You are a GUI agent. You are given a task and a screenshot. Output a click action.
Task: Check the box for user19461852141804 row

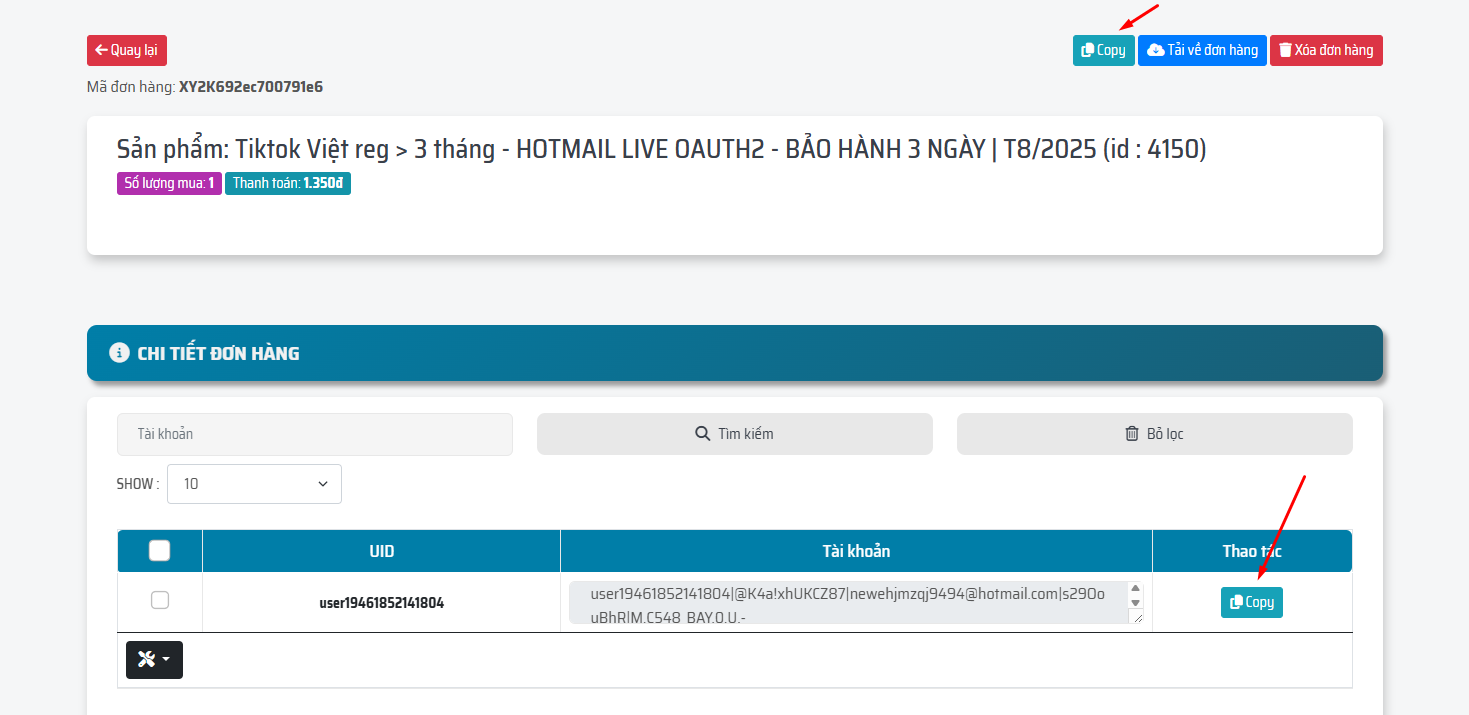tap(159, 600)
